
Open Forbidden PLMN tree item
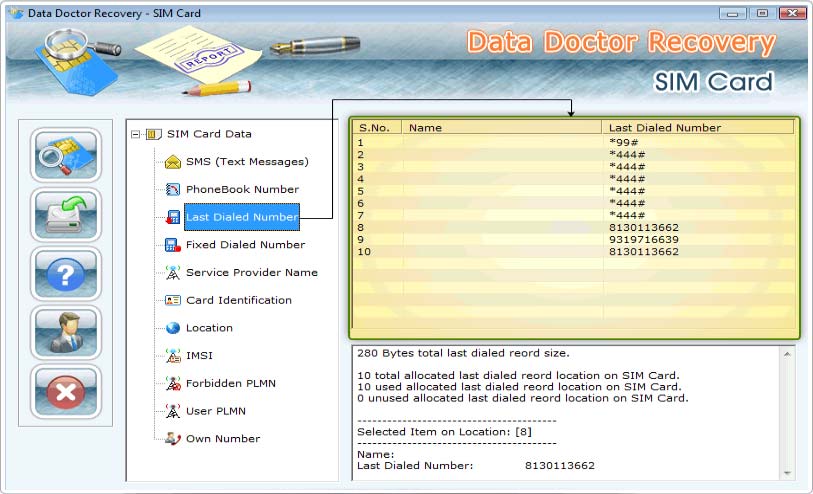tap(231, 383)
